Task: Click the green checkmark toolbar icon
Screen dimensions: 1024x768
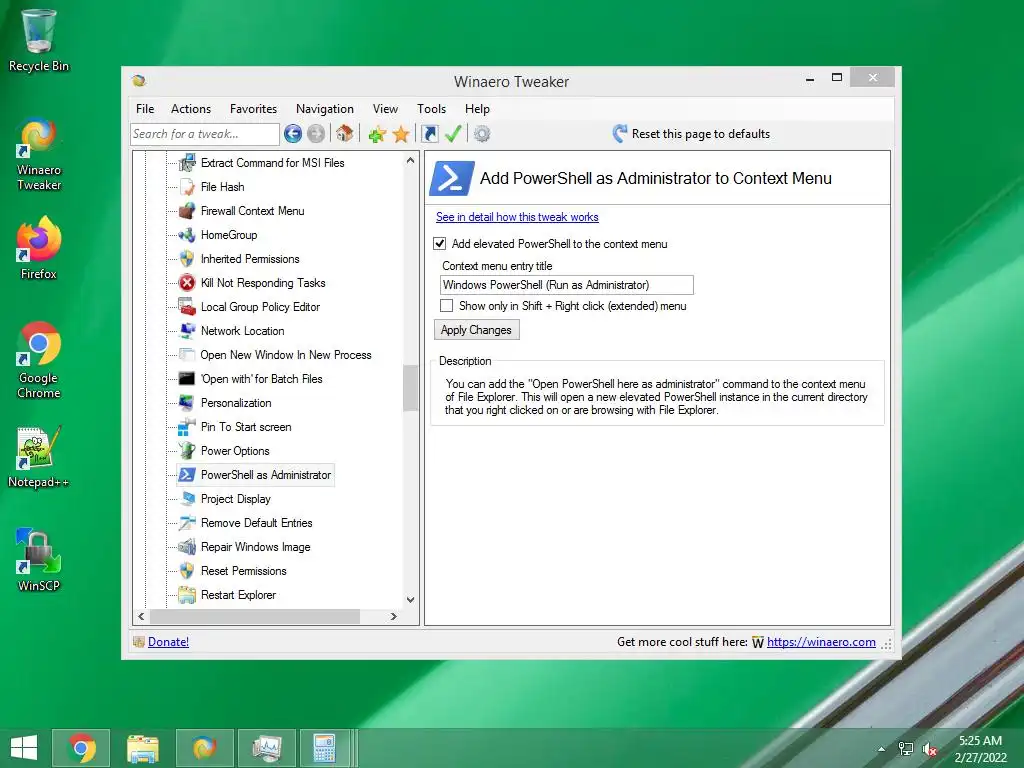Action: 453,134
